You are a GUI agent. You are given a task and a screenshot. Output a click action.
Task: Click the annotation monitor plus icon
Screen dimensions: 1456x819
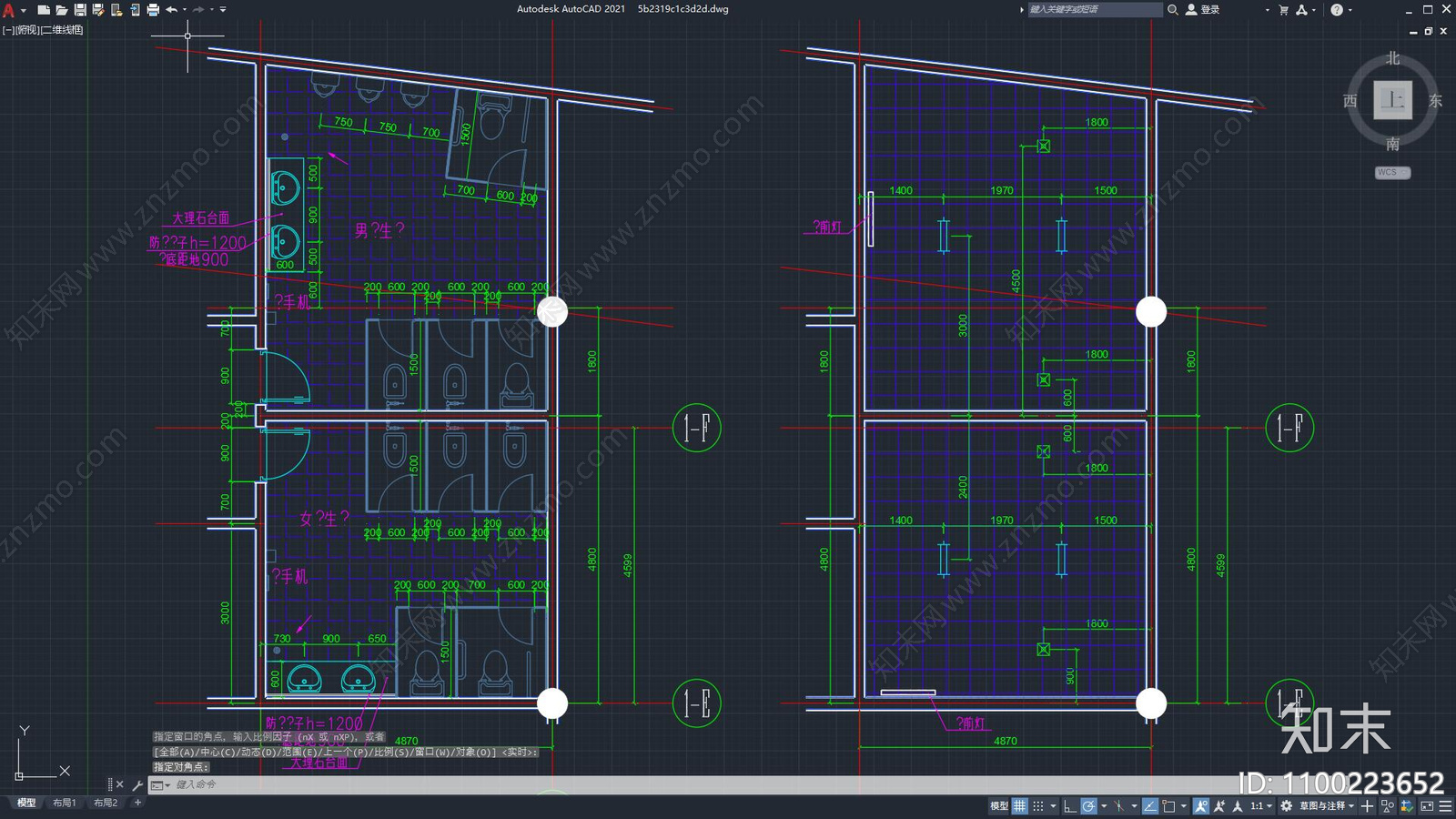pos(1367,806)
